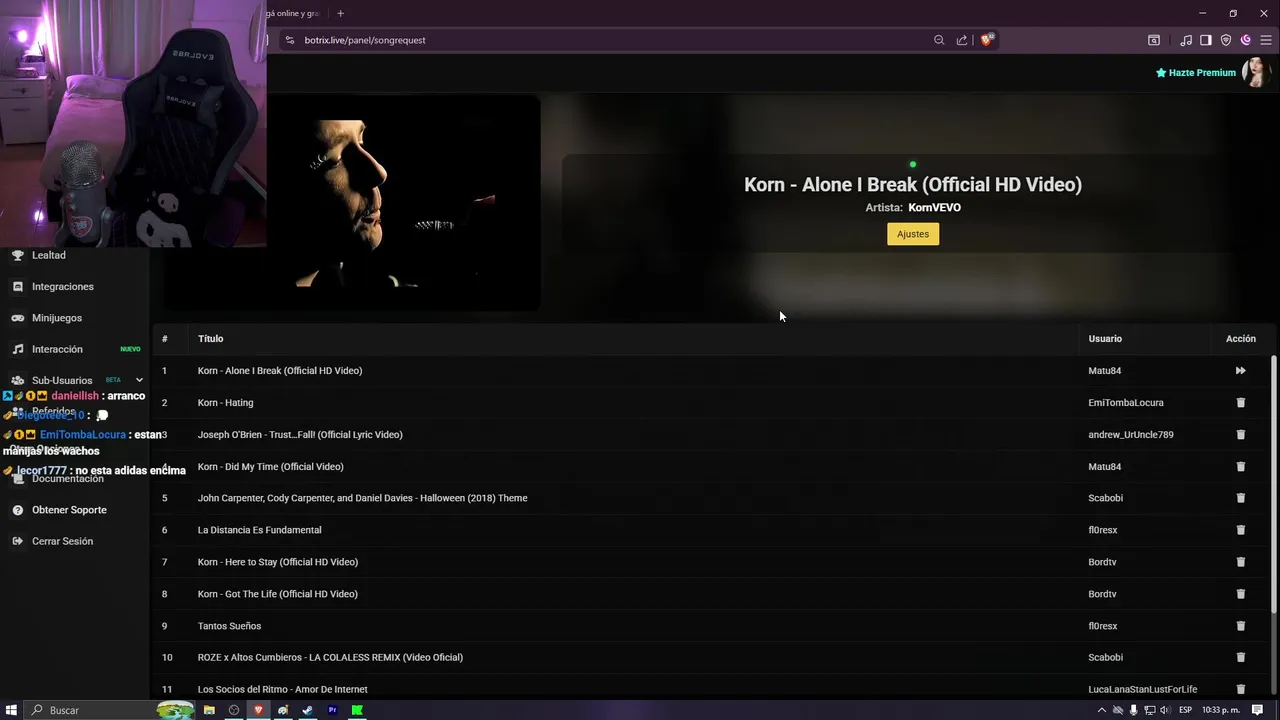This screenshot has width=1280, height=720.
Task: Click the Usuario column header
Action: pos(1105,339)
